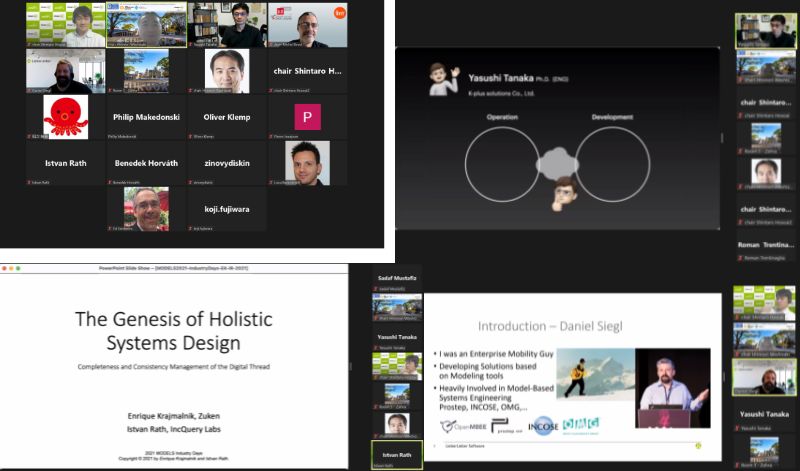The height and width of the screenshot is (471, 800).
Task: Click the bearded man's office video in gallery
Action: tap(66, 71)
